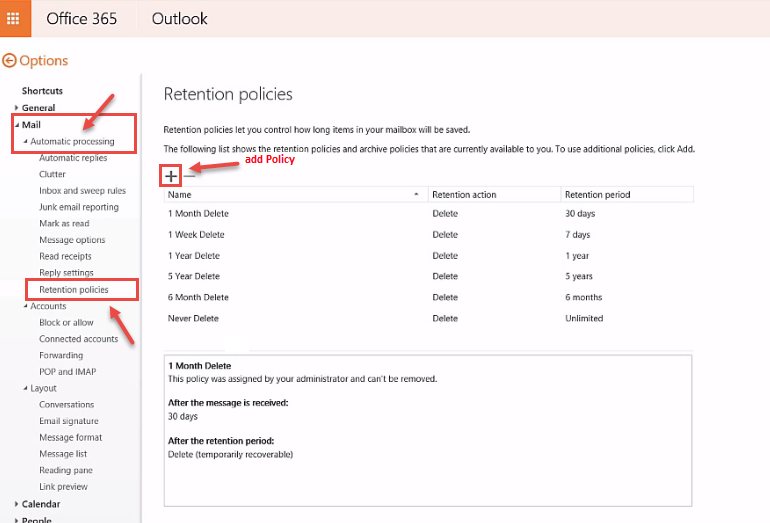Open Reading pane settings

coord(66,470)
